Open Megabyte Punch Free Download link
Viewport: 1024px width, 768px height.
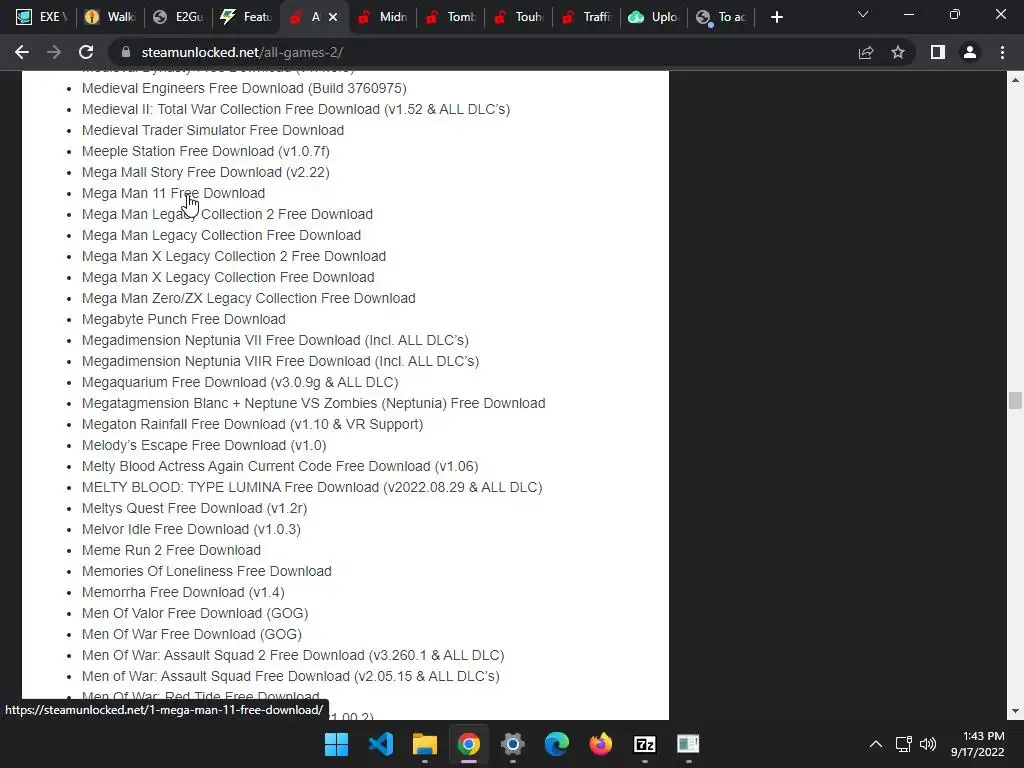tap(184, 319)
